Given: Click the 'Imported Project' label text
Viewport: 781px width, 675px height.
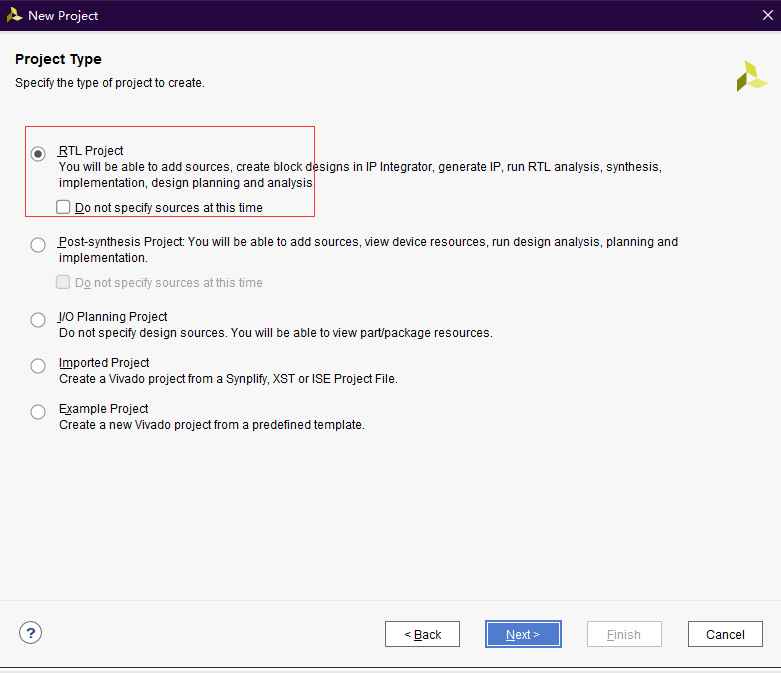Looking at the screenshot, I should pos(104,363).
